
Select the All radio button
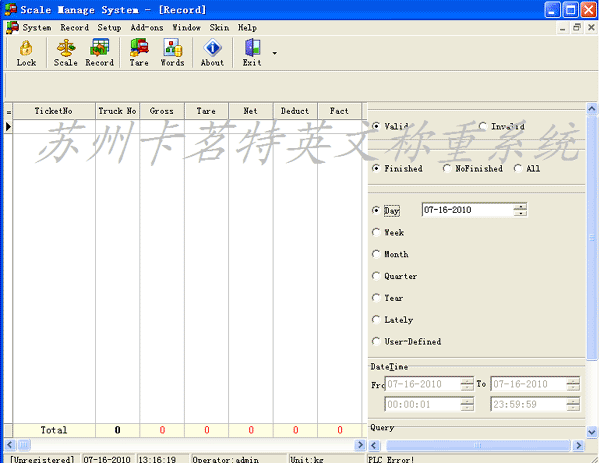518,168
